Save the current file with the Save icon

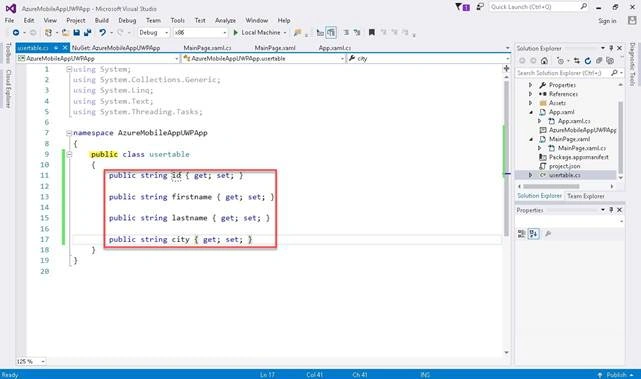(76, 32)
